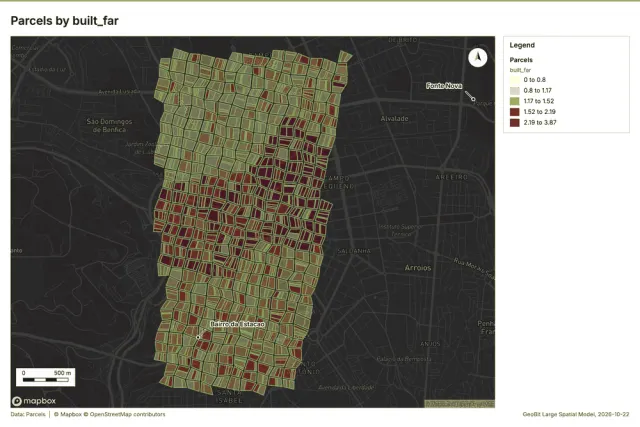Select the 1.17 to 1.52 color swatch
Screen dimensions: 640x427
[x=515, y=101]
